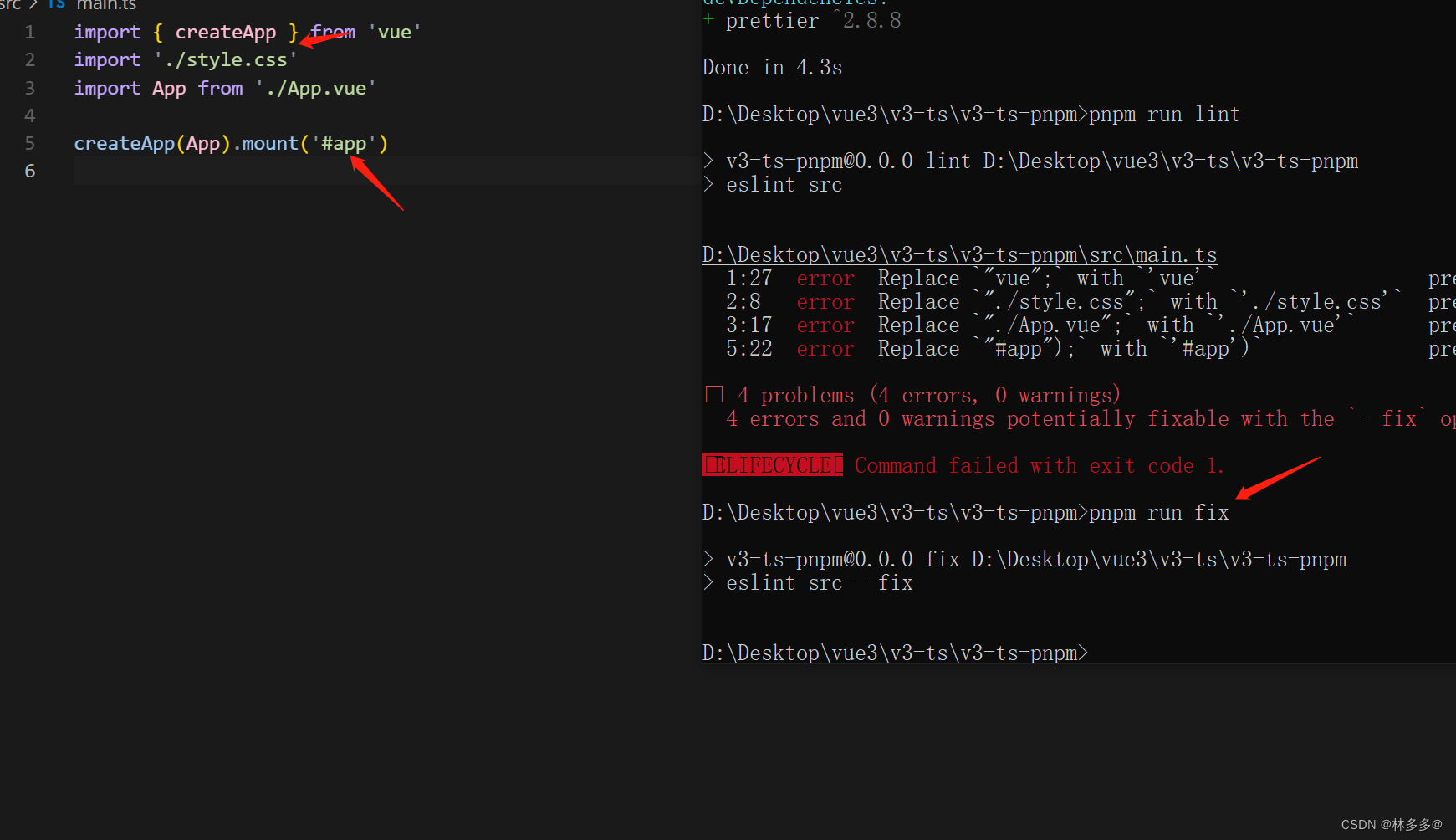Screen dimensions: 1456x840
Task: Click the 'pnpm run lint' command line
Action: point(971,115)
